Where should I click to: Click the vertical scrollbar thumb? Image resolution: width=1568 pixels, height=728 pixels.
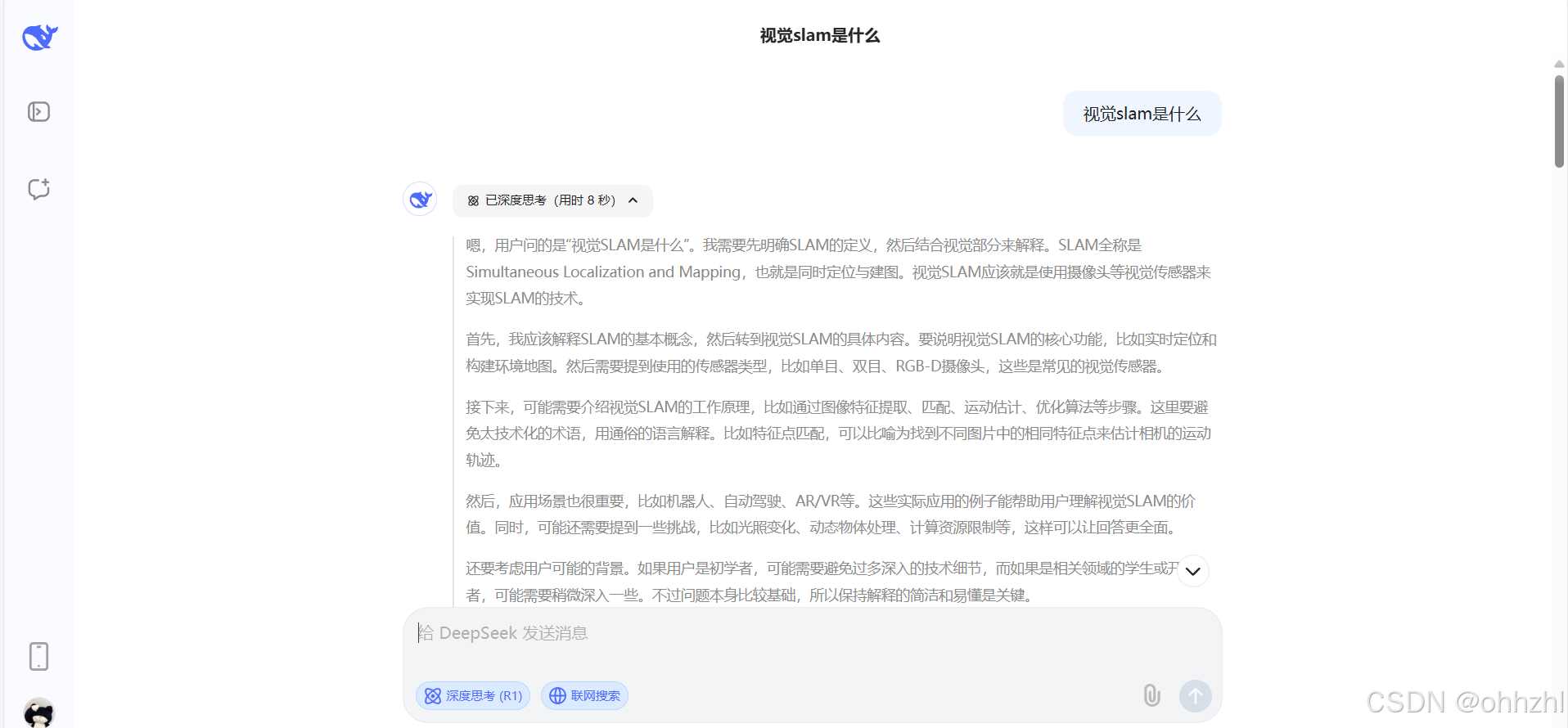pos(1559,121)
